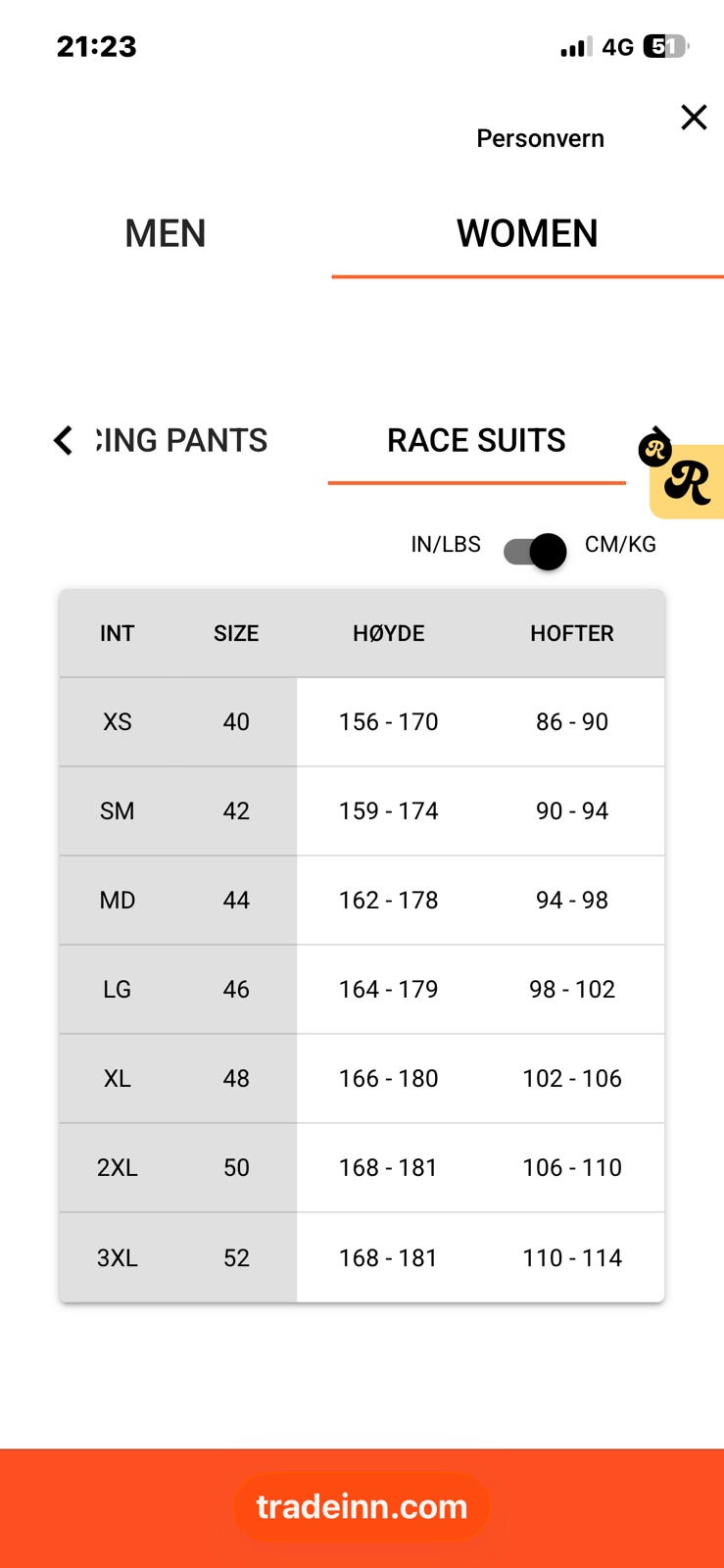Screen dimensions: 724x1568
Task: Select the partially hidden PANTS category tab
Action: [x=182, y=441]
